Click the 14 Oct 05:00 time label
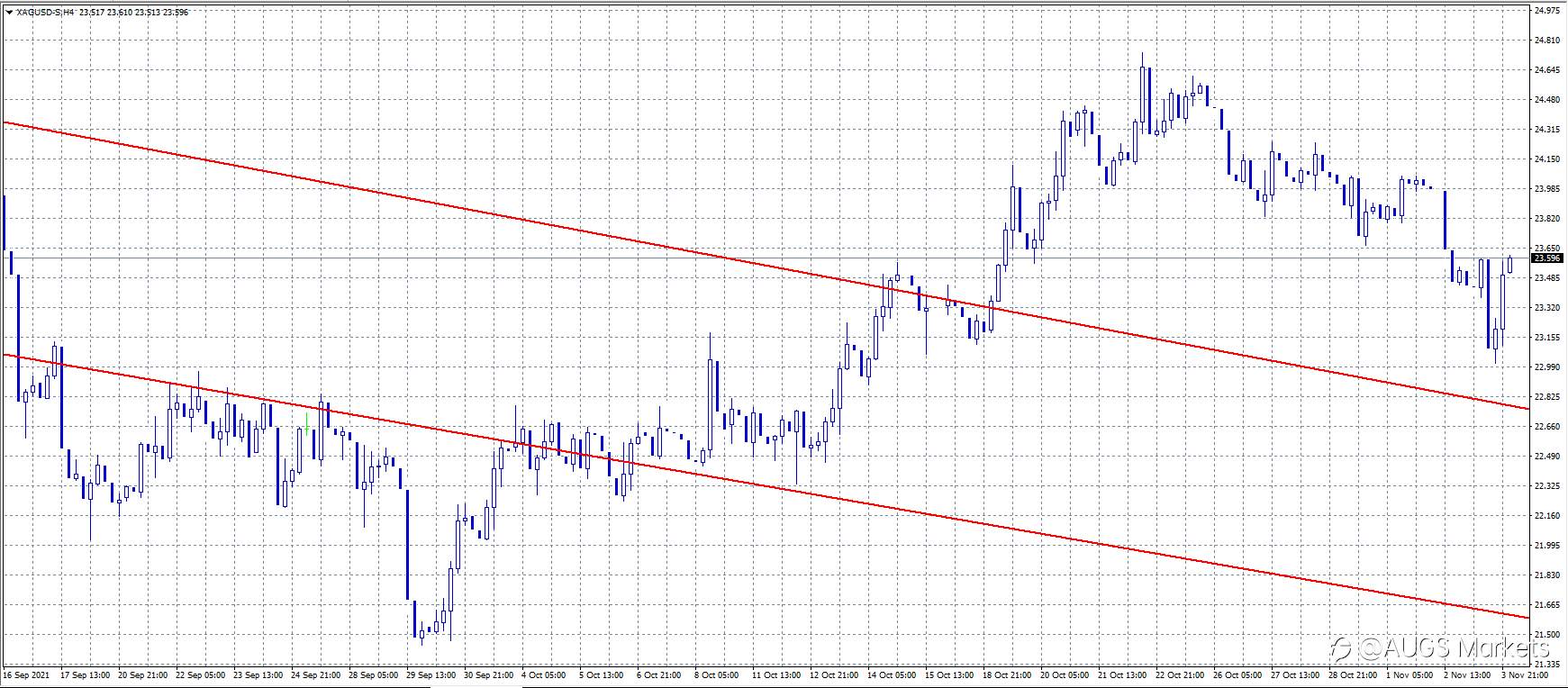This screenshot has width=1568, height=688. (893, 674)
